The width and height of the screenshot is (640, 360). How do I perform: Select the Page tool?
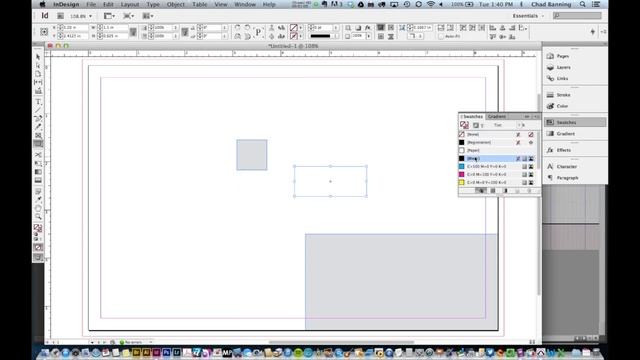pyautogui.click(x=38, y=74)
